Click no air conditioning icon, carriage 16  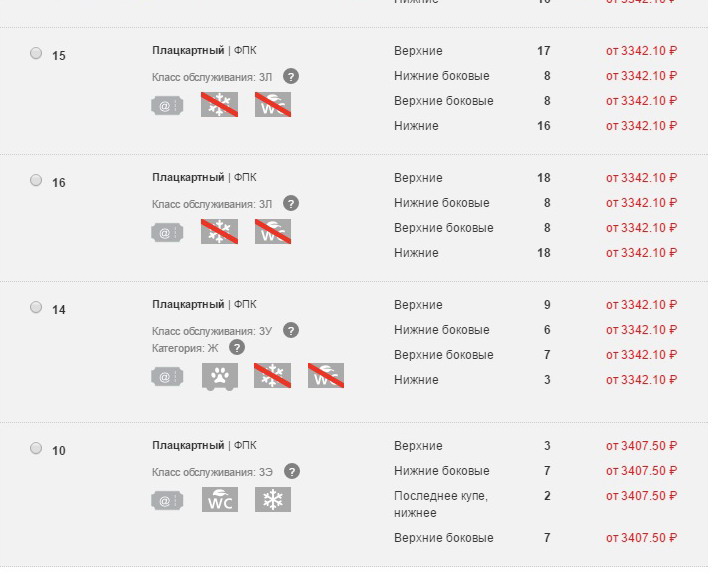[x=219, y=232]
